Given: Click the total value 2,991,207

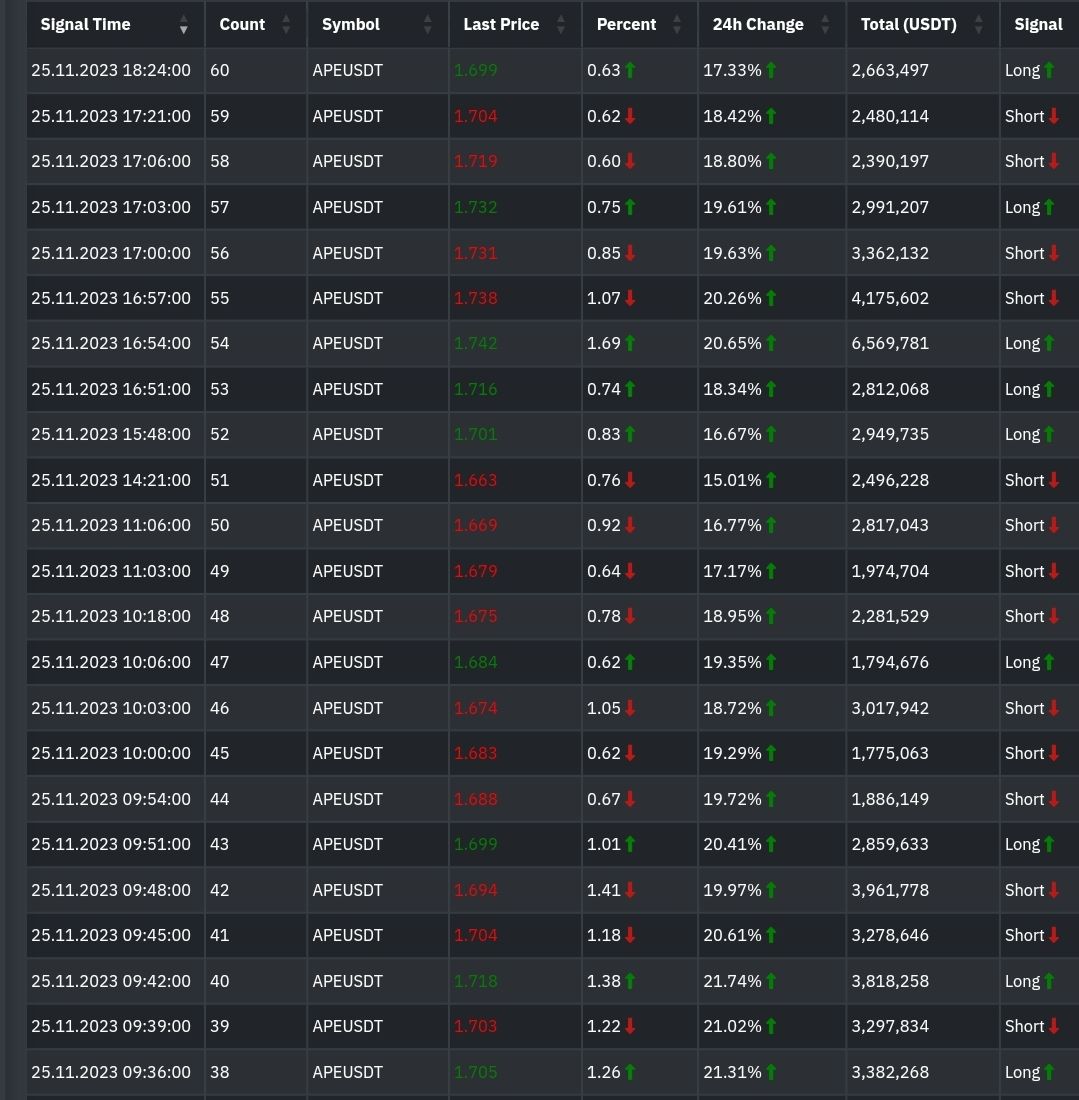Looking at the screenshot, I should (890, 207).
